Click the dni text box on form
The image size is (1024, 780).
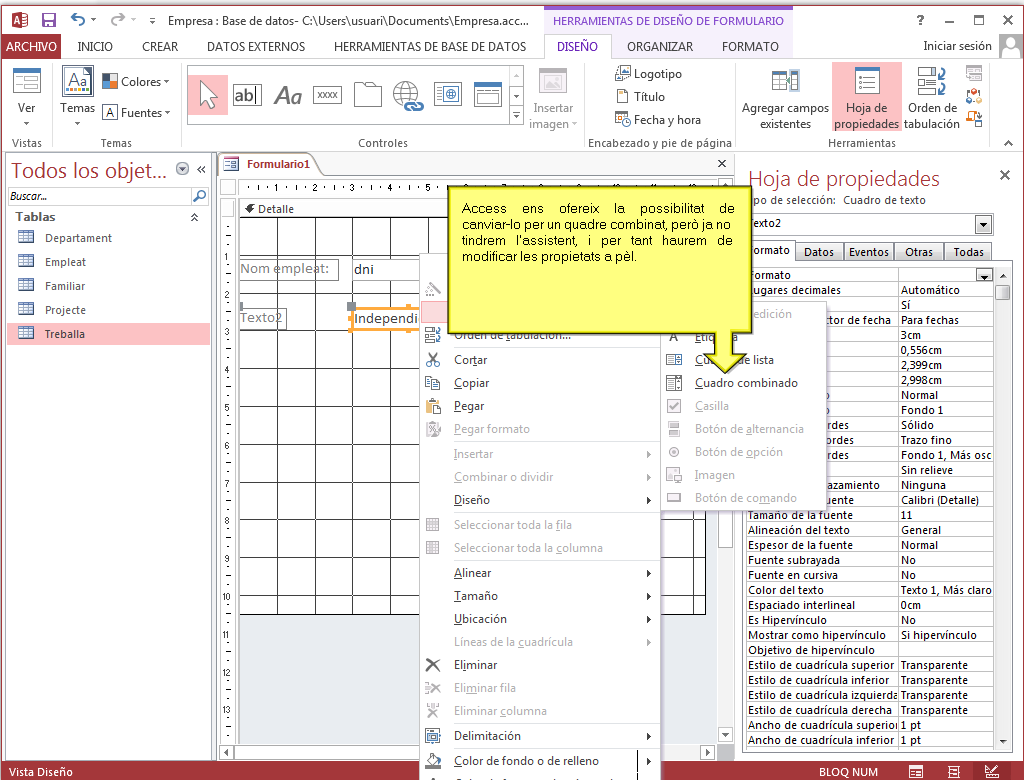click(x=385, y=270)
